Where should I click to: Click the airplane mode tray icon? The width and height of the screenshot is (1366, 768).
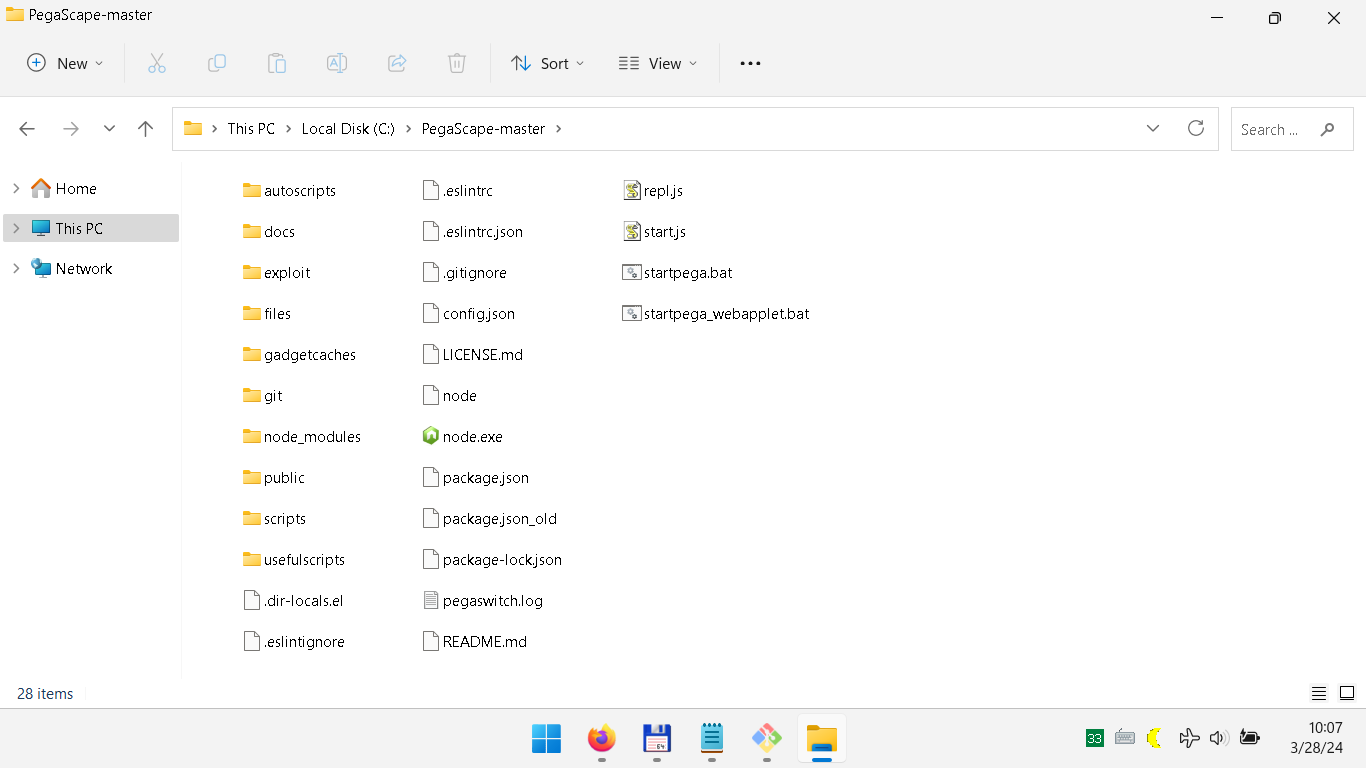click(1189, 738)
